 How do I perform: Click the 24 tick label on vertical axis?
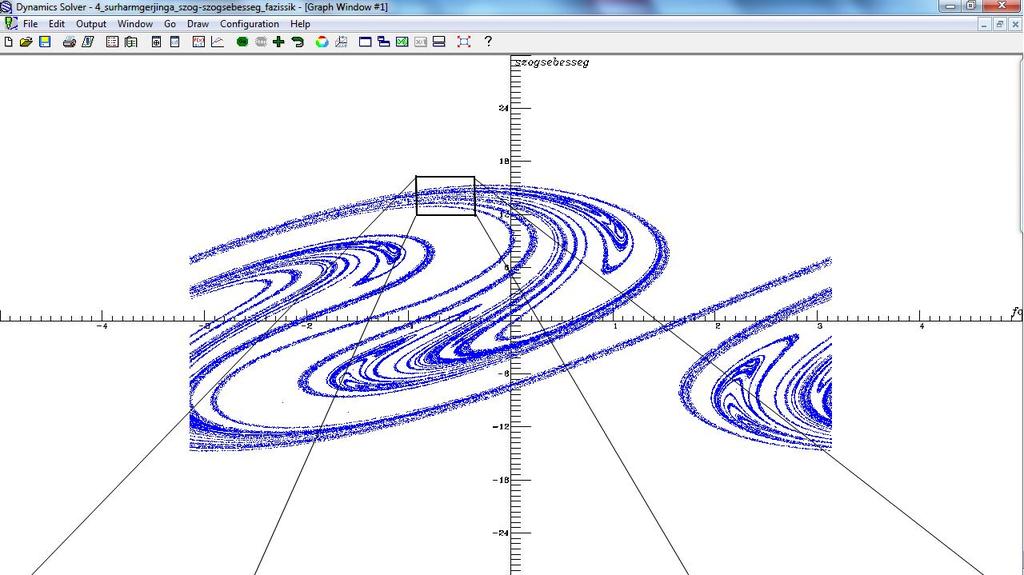504,108
